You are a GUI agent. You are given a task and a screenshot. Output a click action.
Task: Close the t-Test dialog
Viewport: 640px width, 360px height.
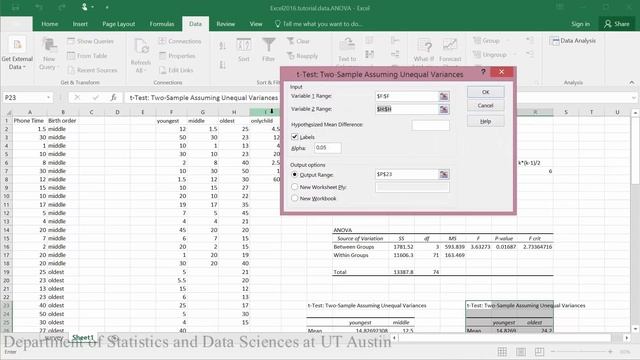[502, 72]
